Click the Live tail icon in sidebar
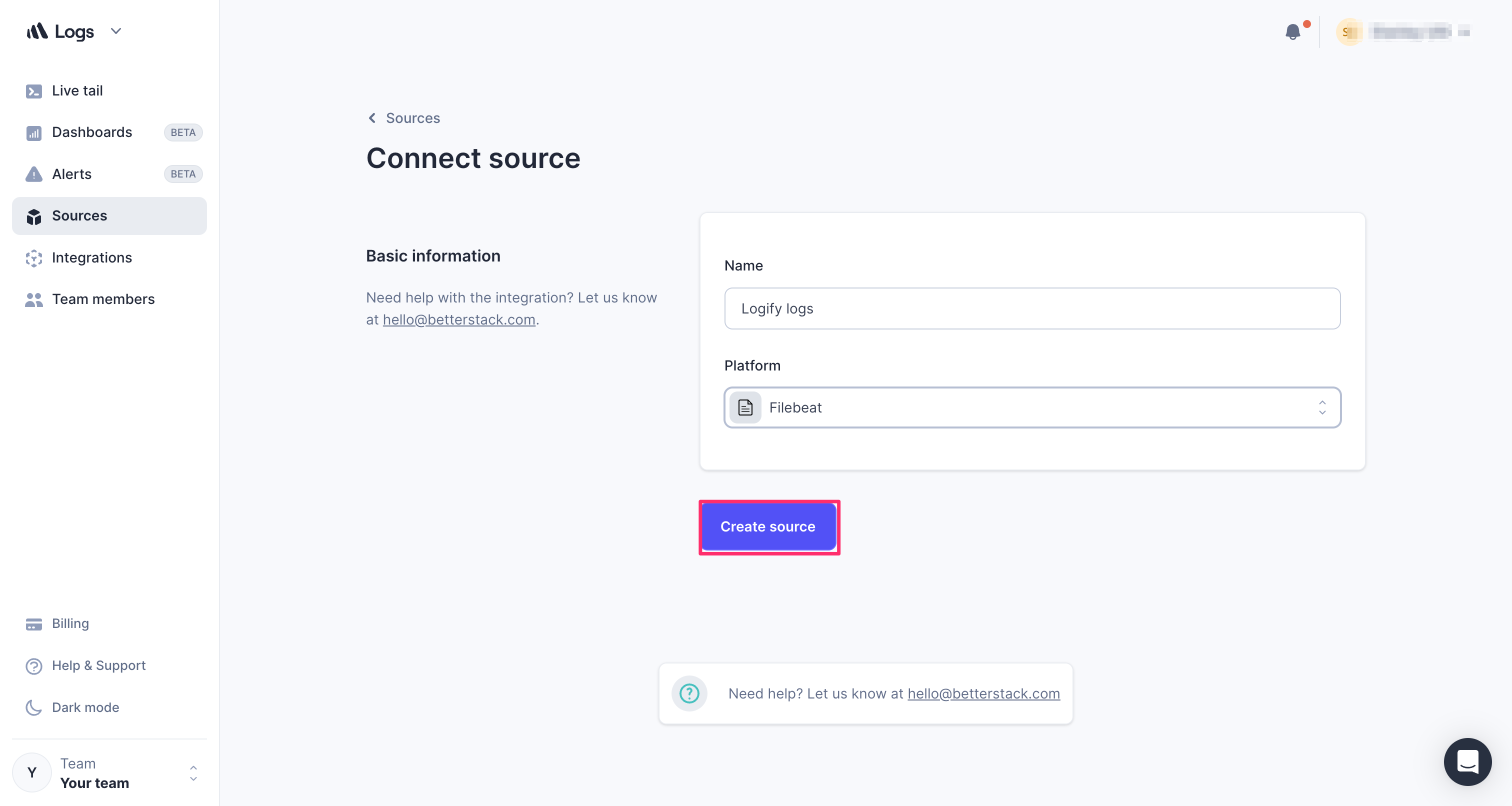Screen dimensions: 1512x806 tap(34, 90)
